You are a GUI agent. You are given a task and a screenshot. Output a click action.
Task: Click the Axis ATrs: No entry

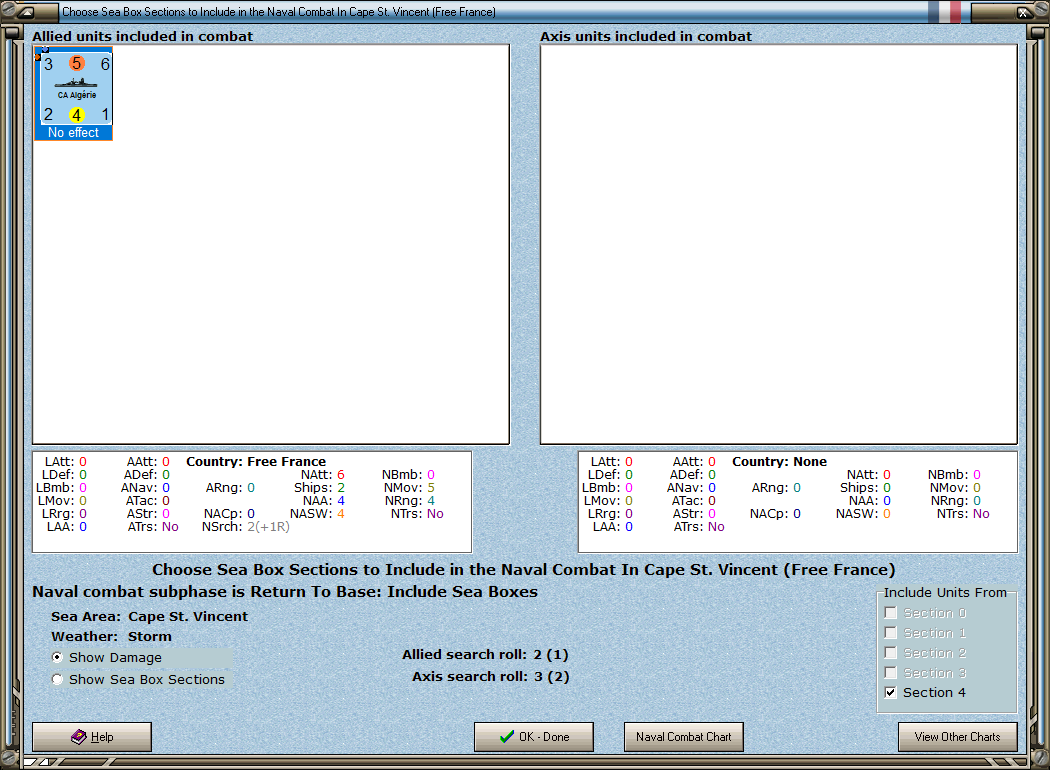tap(699, 527)
